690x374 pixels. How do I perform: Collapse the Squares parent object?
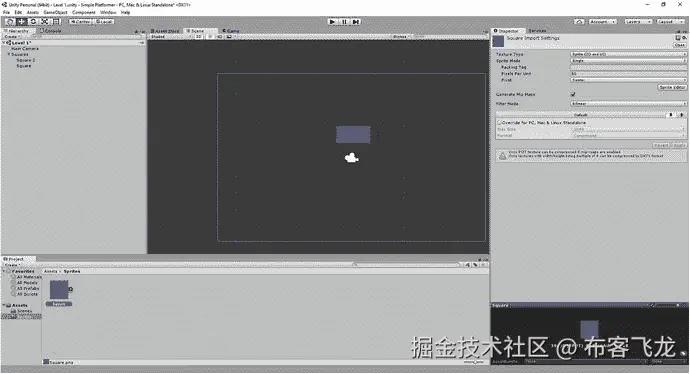pyautogui.click(x=8, y=54)
